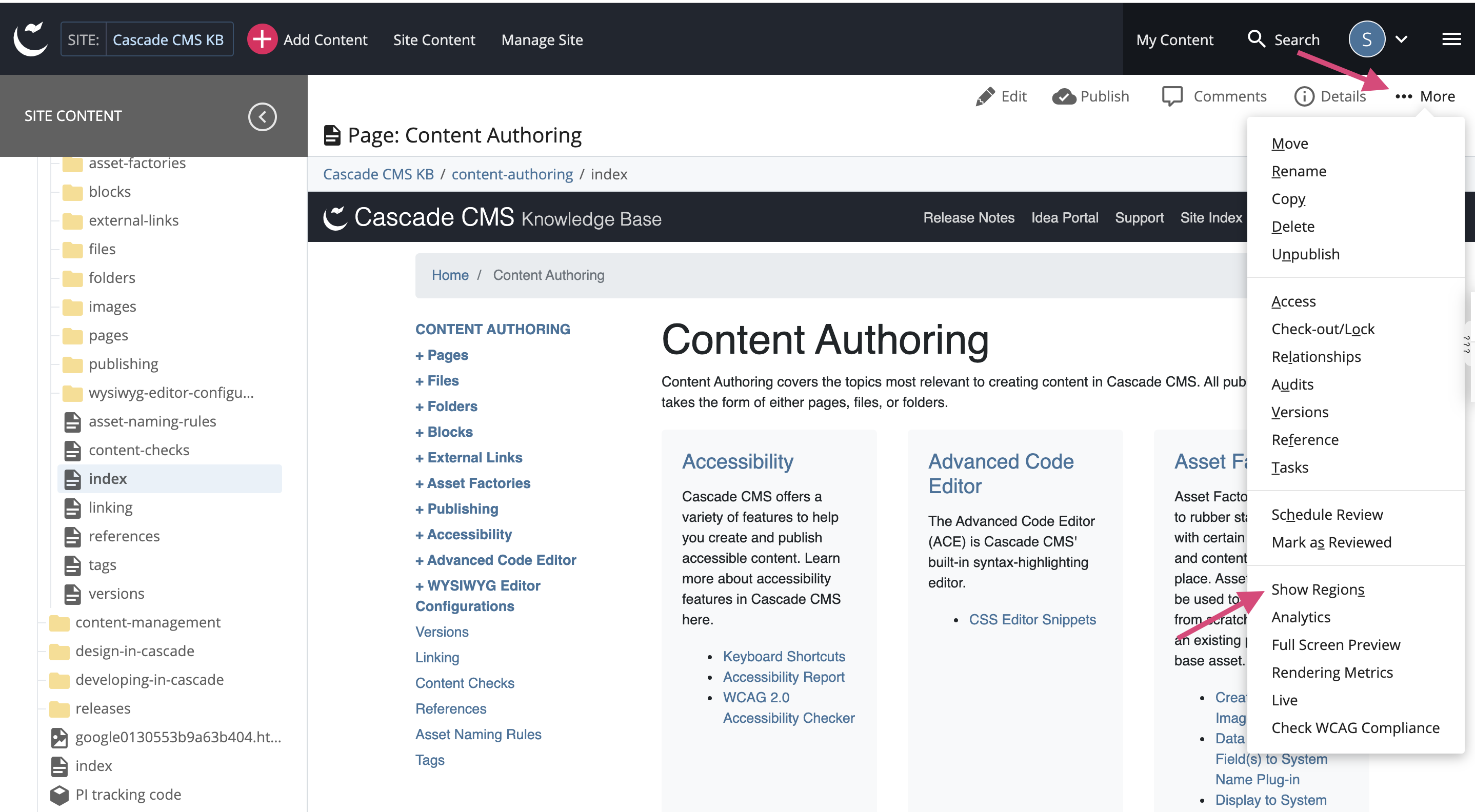Screen dimensions: 1475x812
Task: Select Versions in the More menu
Action: (1300, 412)
